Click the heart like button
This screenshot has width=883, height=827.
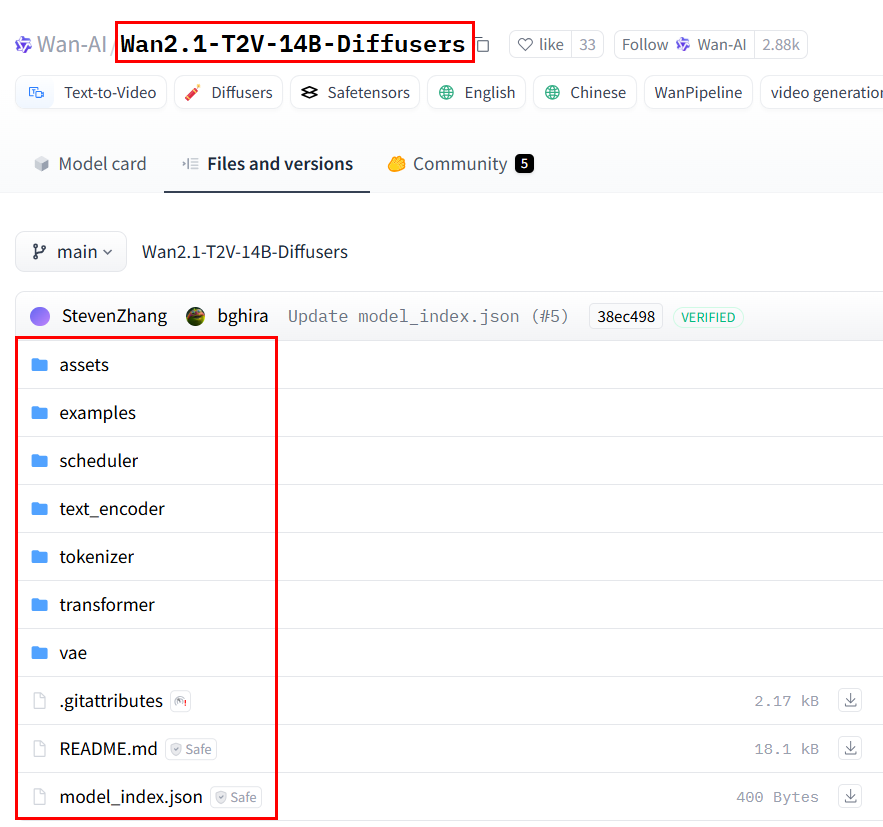point(540,44)
